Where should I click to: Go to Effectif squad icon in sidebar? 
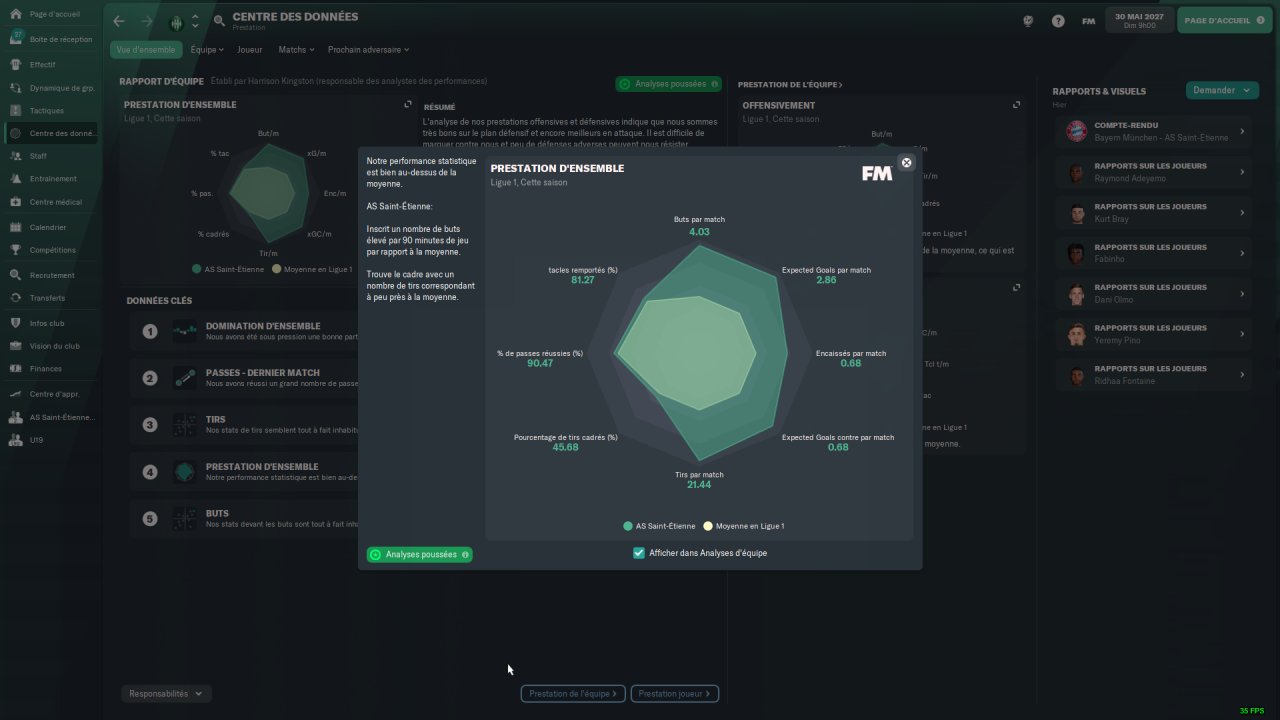click(16, 64)
